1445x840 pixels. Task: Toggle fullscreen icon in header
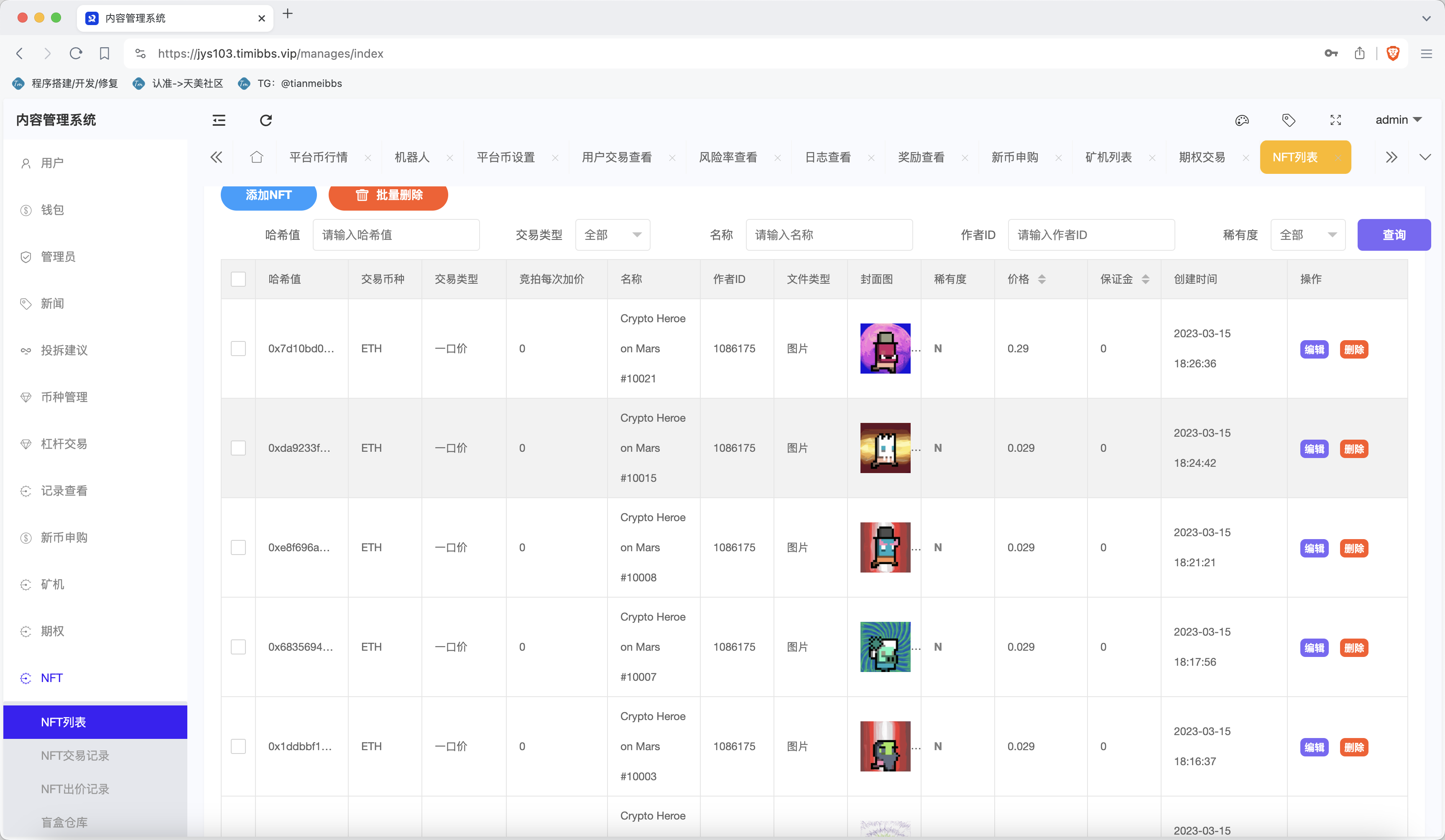coord(1335,120)
